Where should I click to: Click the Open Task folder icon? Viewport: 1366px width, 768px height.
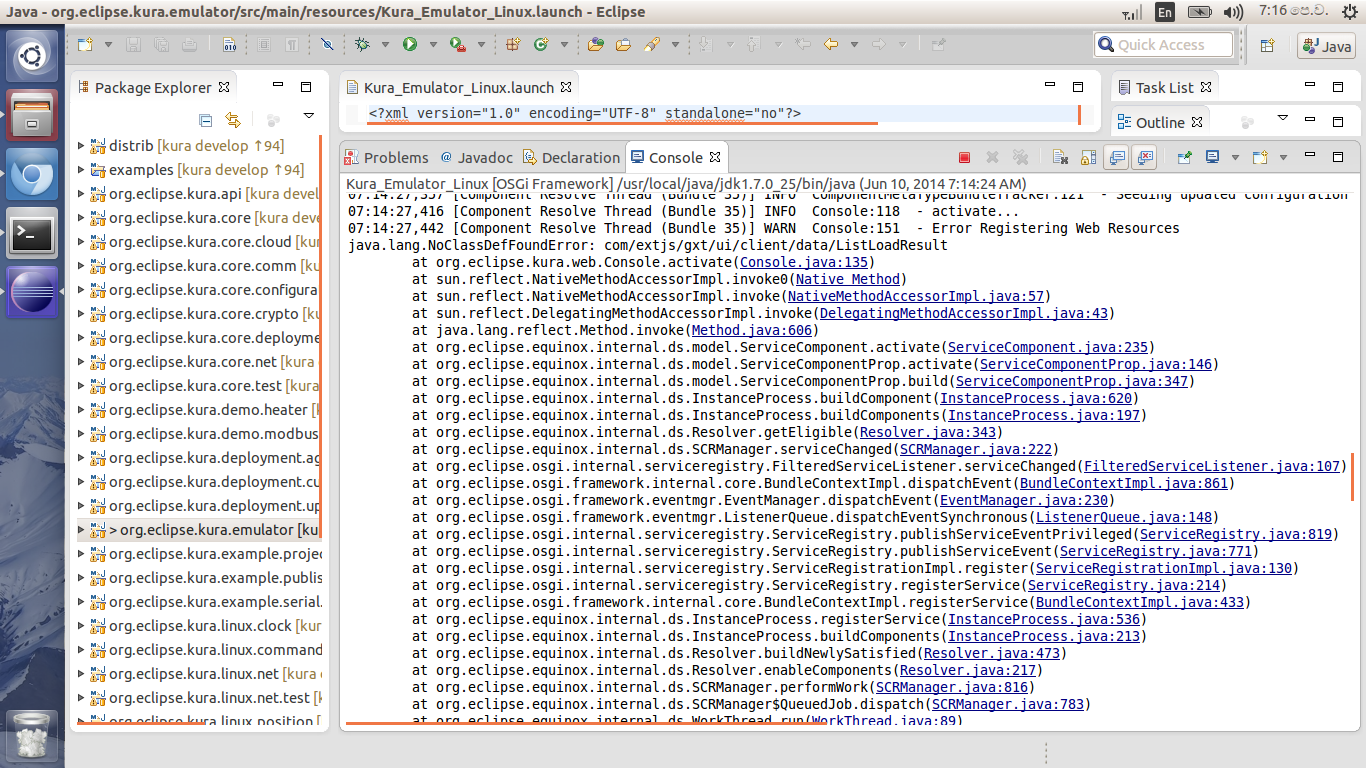pos(624,44)
